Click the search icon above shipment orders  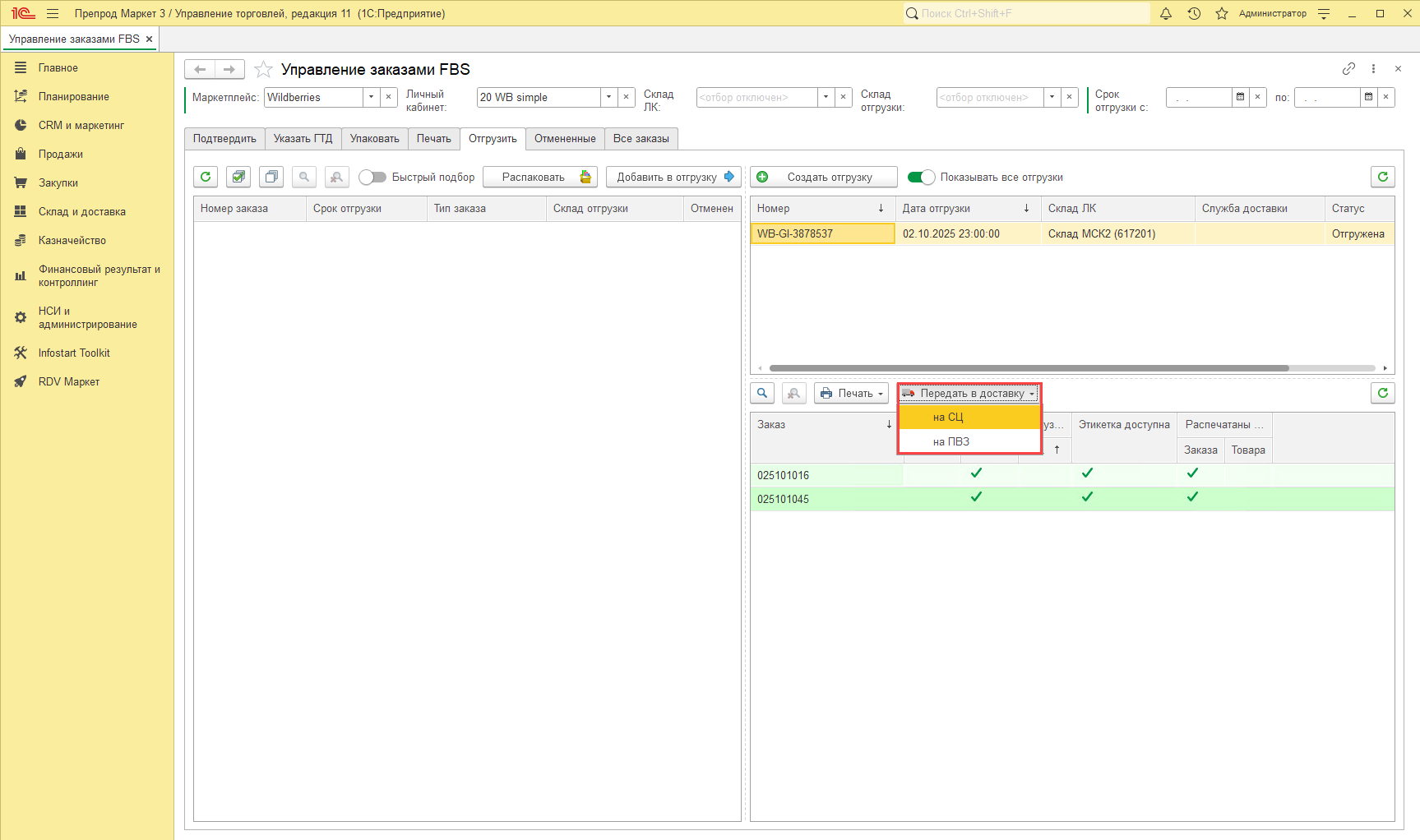[x=762, y=394]
